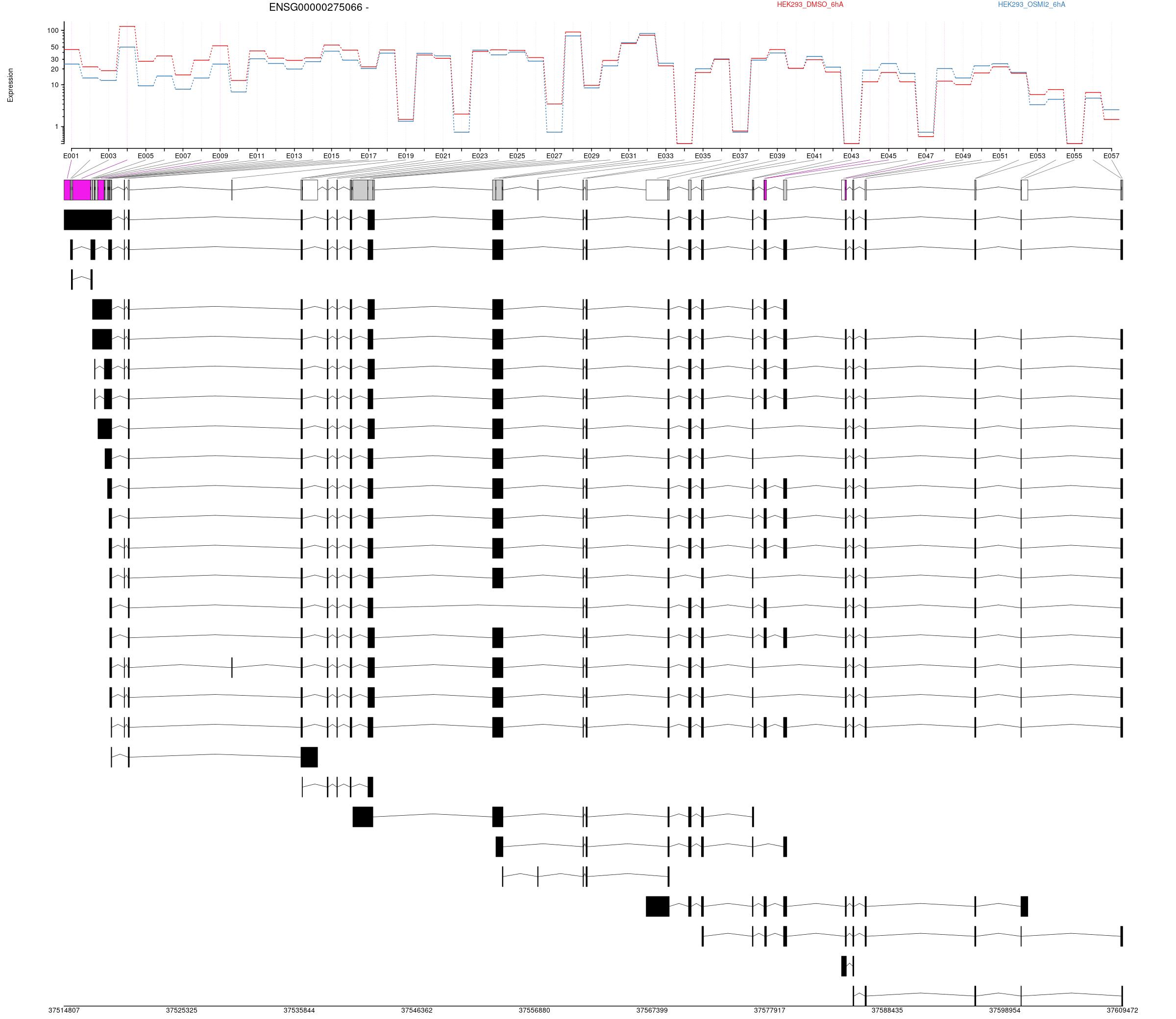Click exon label E029
The image size is (1176, 1019).
[x=591, y=156]
